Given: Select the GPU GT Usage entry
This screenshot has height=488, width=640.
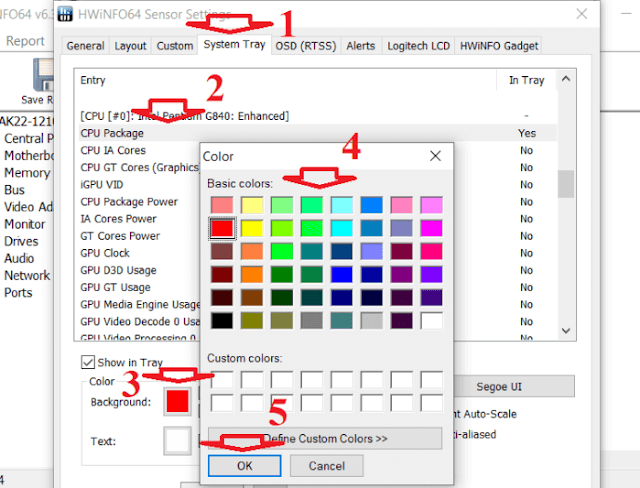Looking at the screenshot, I should (116, 287).
